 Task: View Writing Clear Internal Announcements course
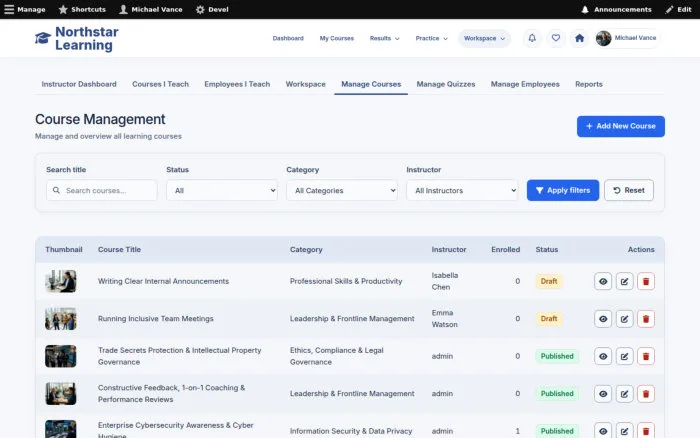point(603,281)
